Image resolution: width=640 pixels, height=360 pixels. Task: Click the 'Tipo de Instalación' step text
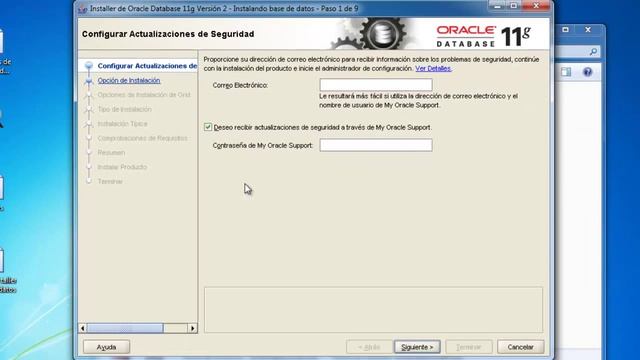(124, 109)
